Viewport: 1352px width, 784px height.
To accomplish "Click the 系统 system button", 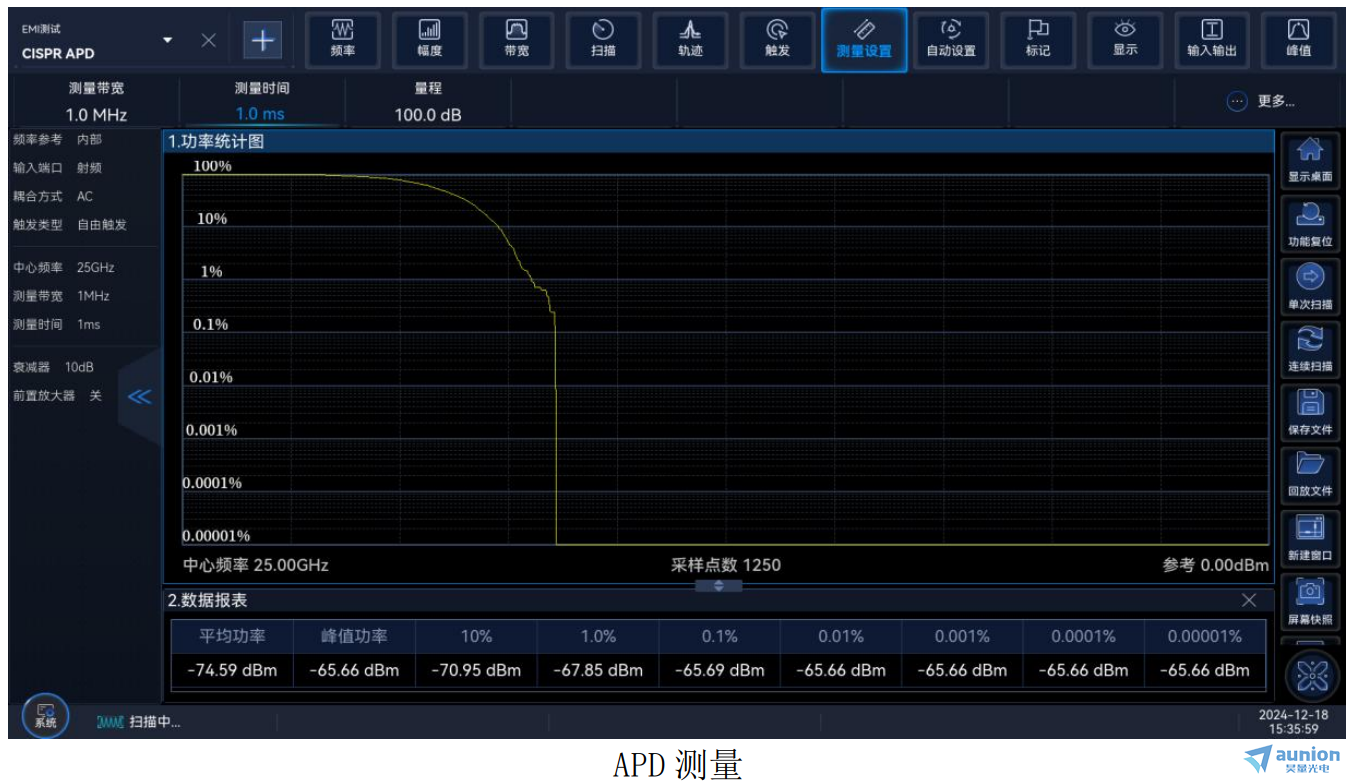I will point(45,714).
